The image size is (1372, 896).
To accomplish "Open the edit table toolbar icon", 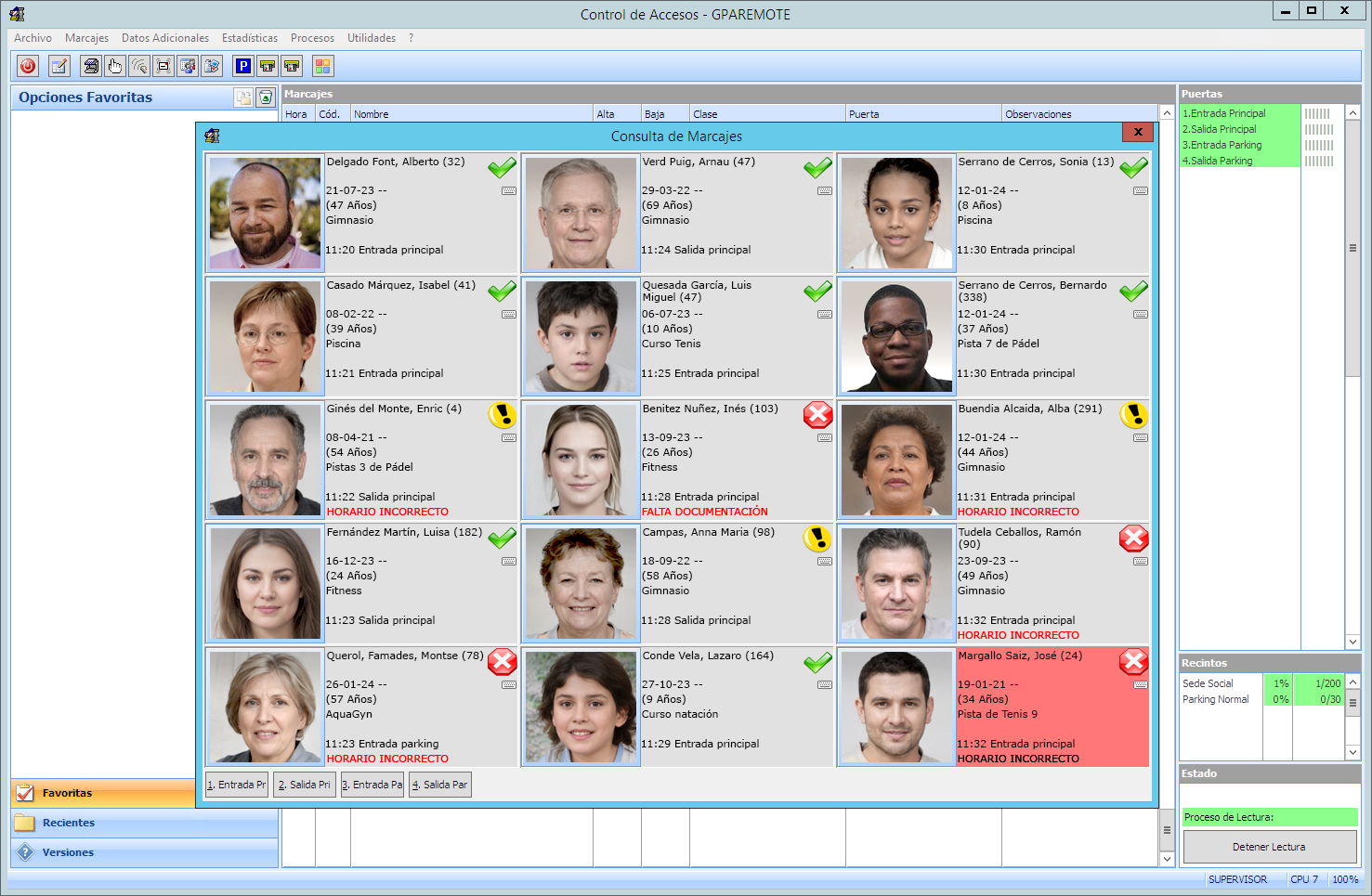I will pos(59,66).
